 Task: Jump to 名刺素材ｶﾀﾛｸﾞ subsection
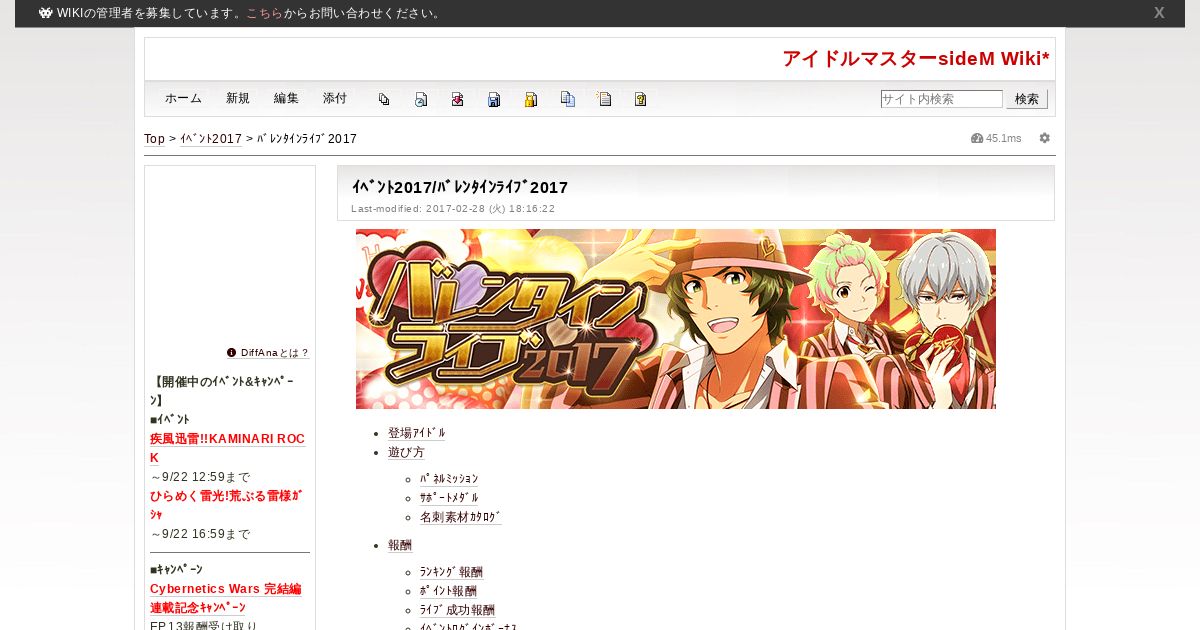pos(461,517)
